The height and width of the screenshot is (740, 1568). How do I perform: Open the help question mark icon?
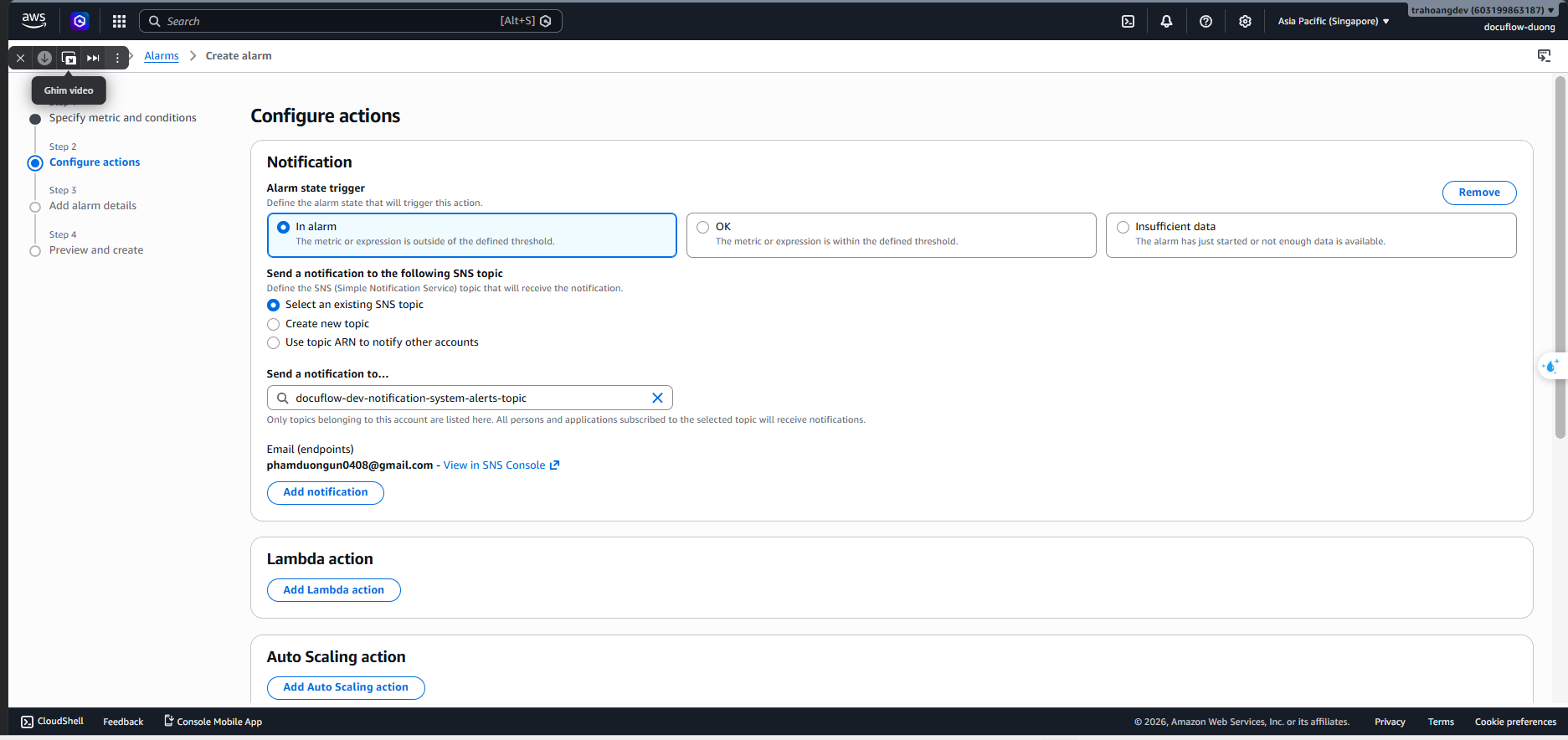[1206, 21]
